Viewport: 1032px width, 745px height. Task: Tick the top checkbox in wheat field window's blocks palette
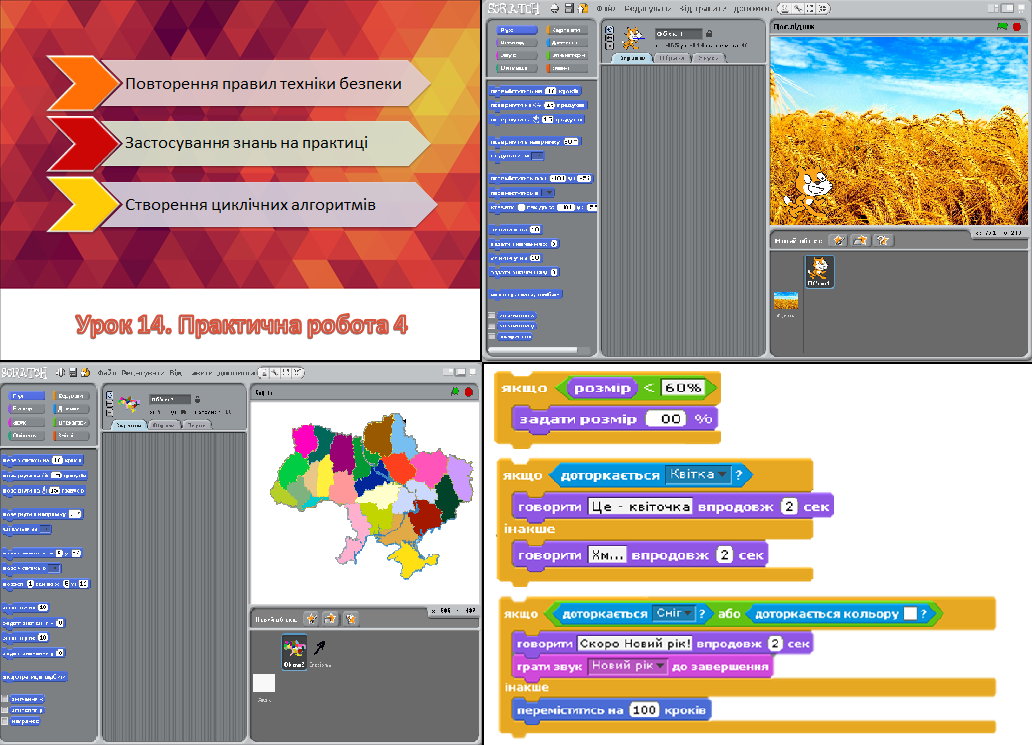[x=492, y=314]
